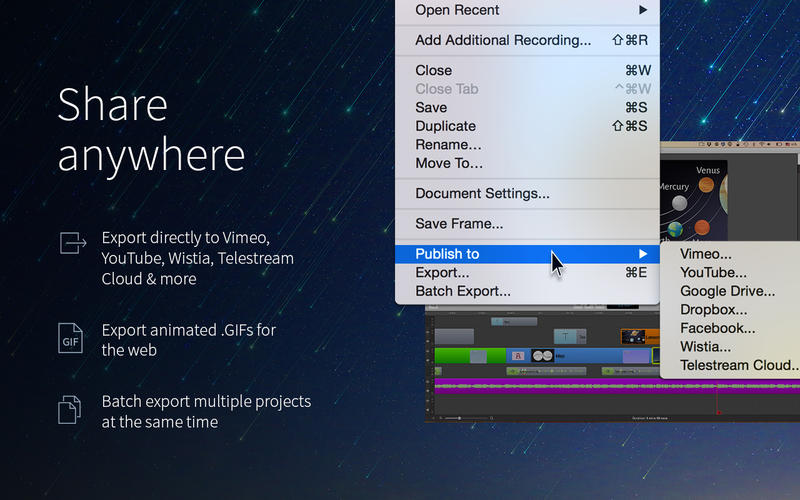800x500 pixels.
Task: Choose Duplicate in the menu
Action: coord(445,126)
